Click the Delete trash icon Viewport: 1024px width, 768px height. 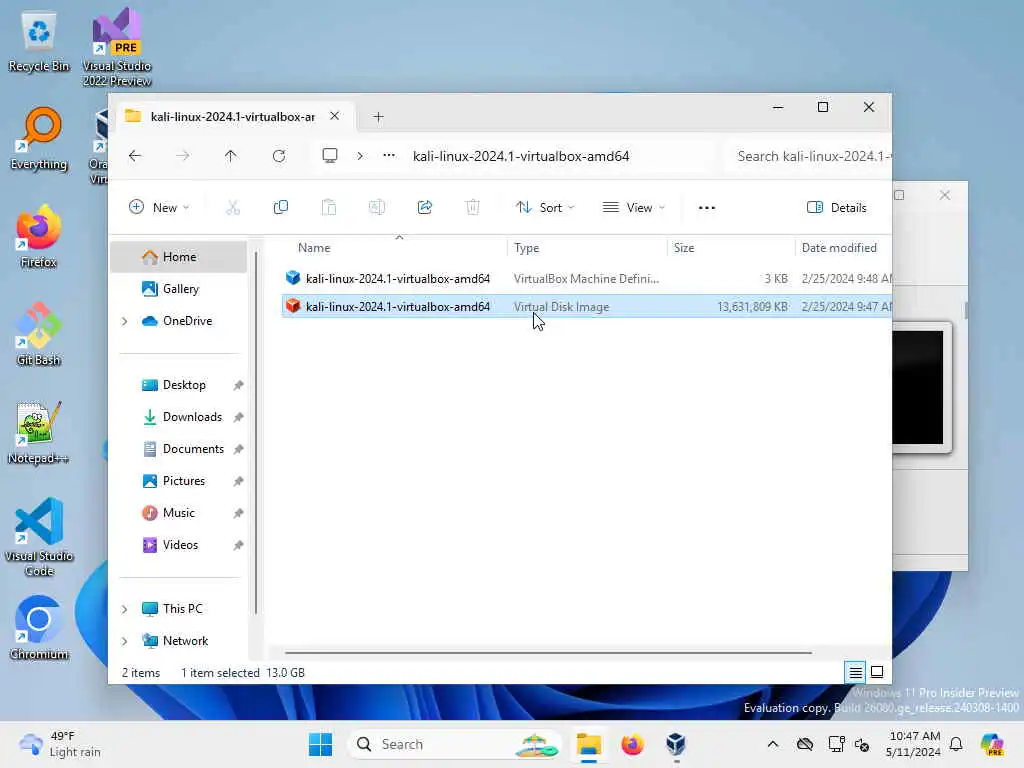click(x=473, y=208)
